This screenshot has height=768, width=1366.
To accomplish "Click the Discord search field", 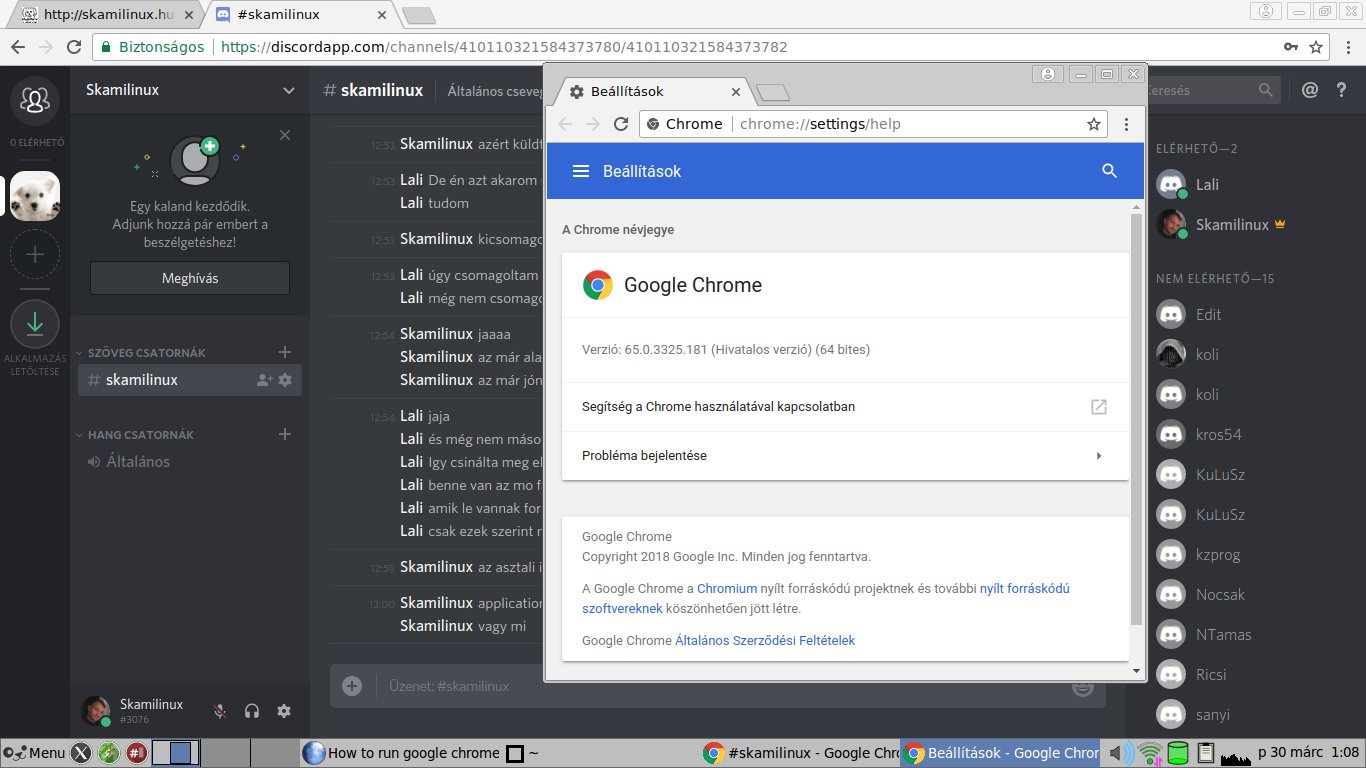I will click(x=1210, y=90).
